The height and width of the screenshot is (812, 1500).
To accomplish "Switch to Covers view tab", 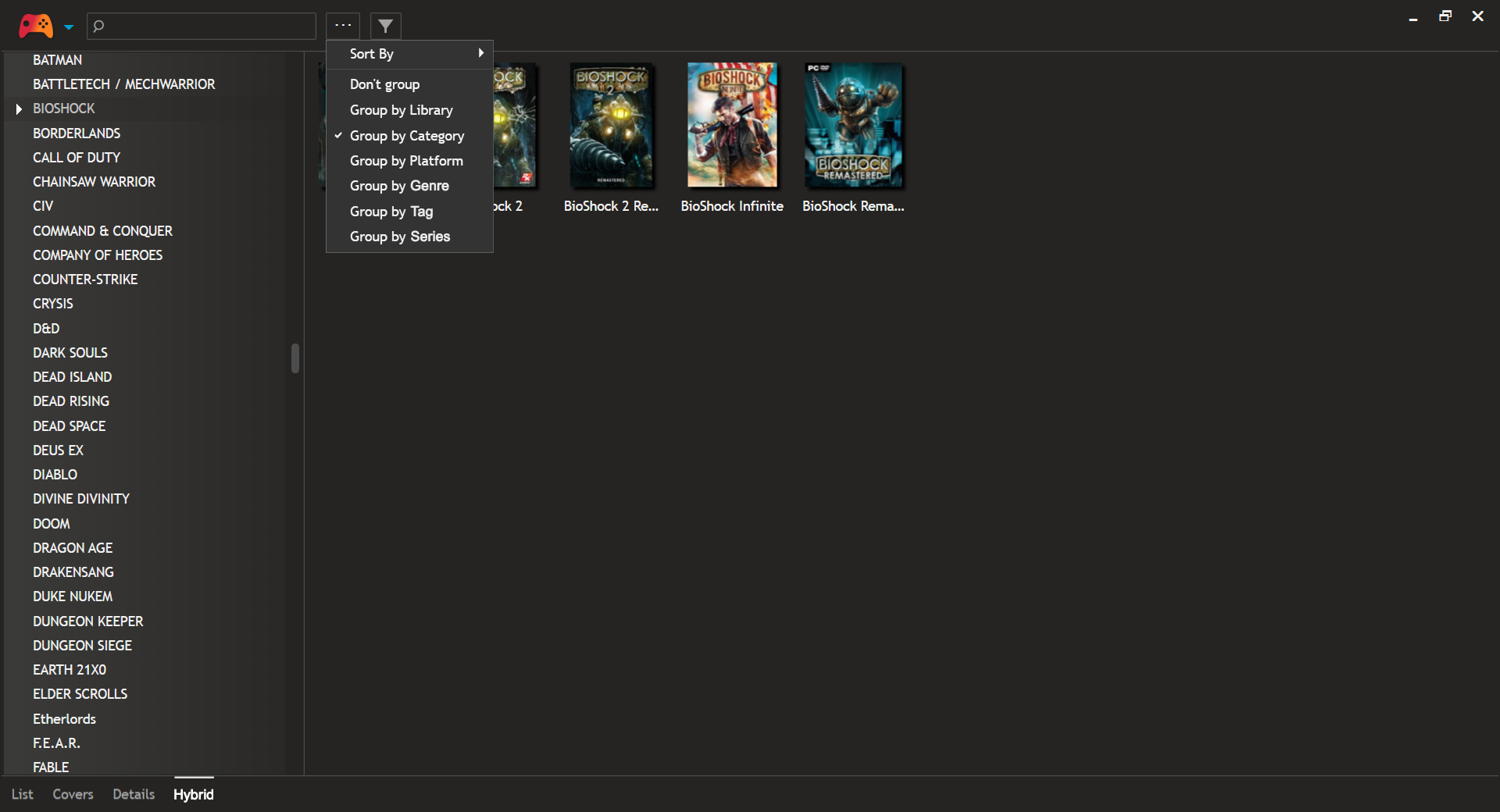I will [73, 794].
